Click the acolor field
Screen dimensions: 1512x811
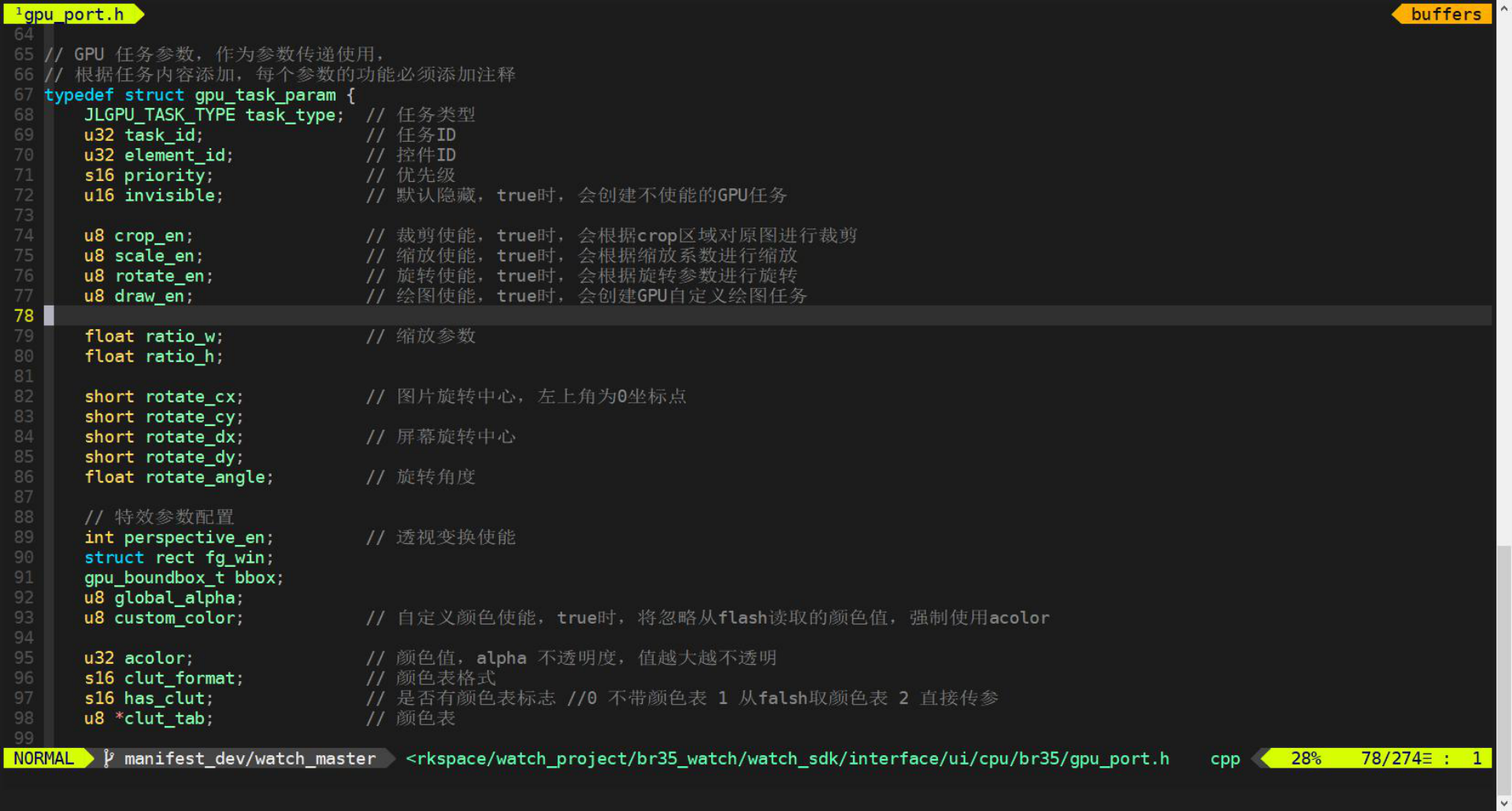pos(154,658)
